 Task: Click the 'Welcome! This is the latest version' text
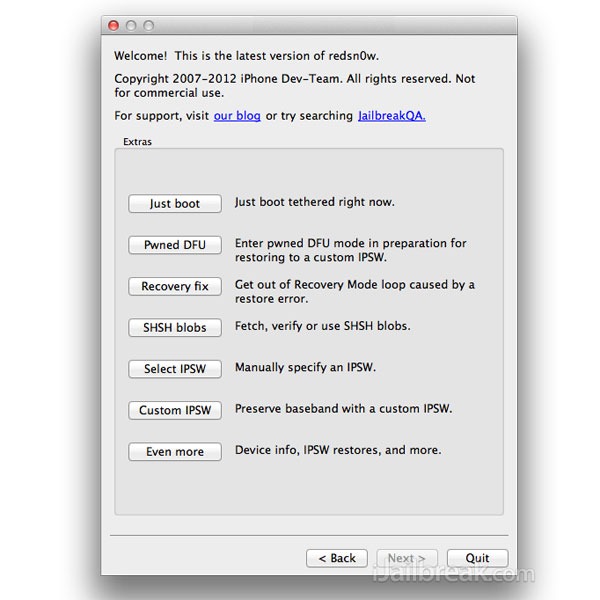click(x=246, y=56)
